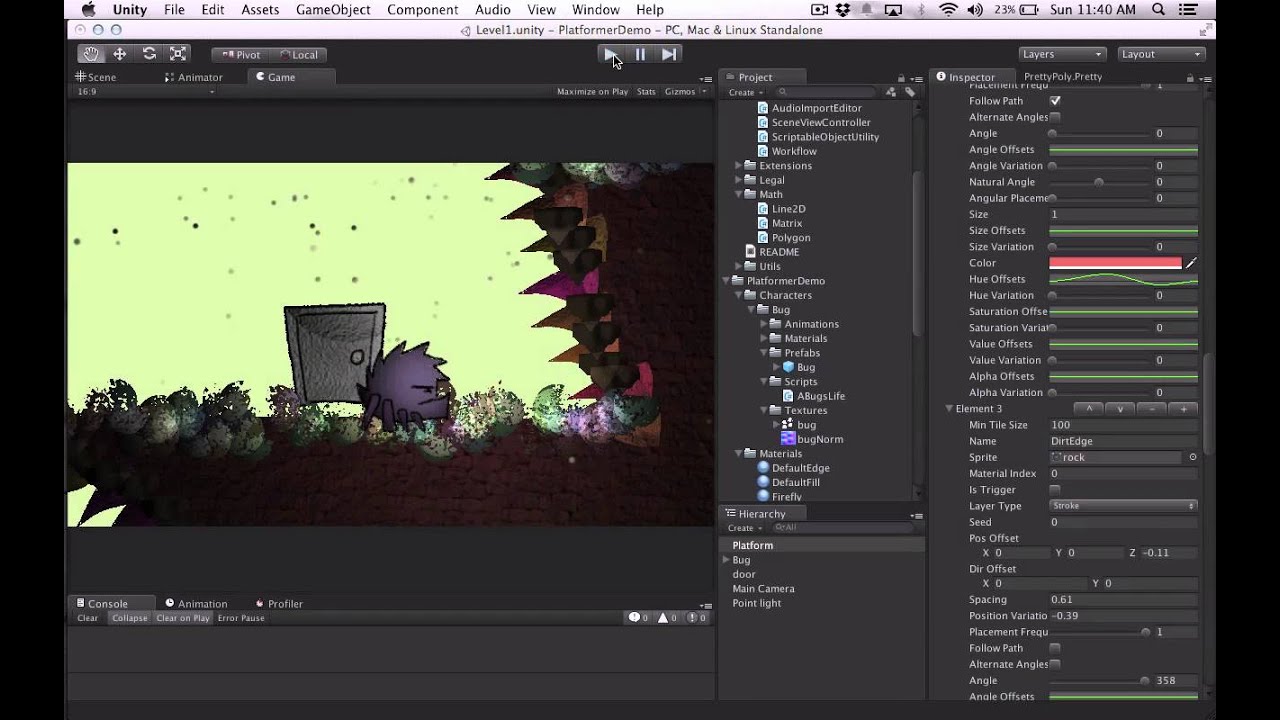Click the Step frame button

[x=669, y=54]
